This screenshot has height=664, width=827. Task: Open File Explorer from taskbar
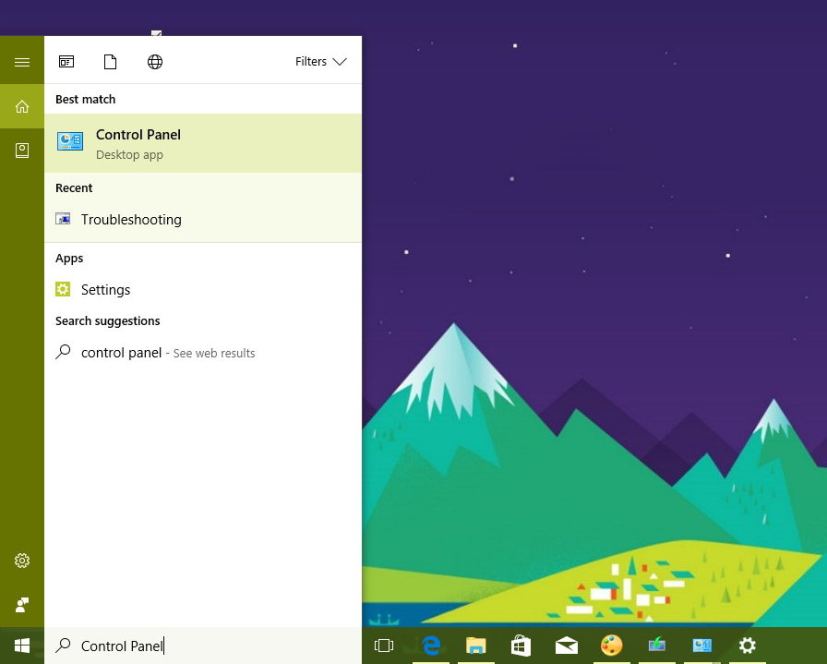coord(476,645)
